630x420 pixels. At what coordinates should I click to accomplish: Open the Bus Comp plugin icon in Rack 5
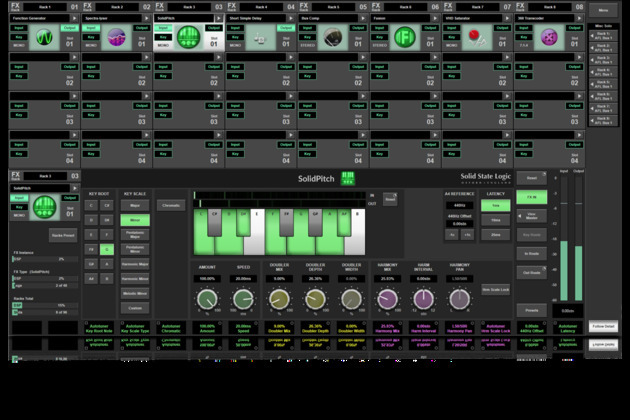tap(333, 37)
